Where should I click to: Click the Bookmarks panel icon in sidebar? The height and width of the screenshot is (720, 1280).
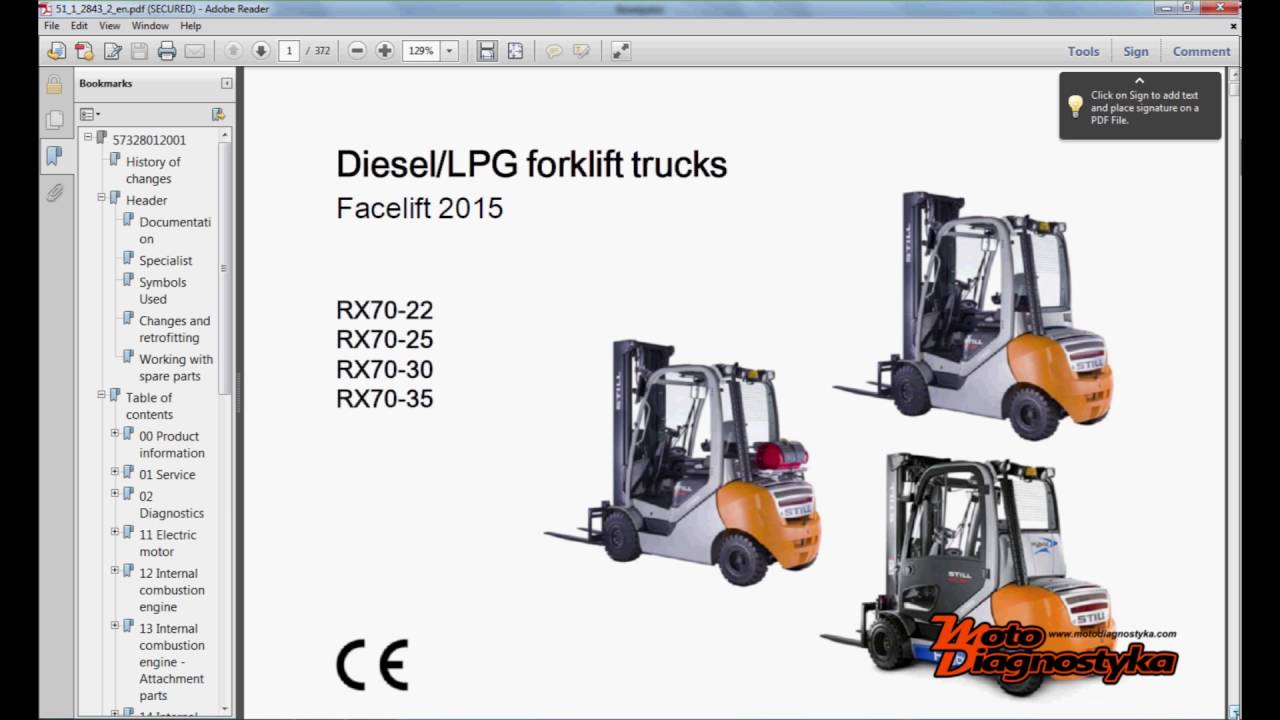tap(54, 156)
